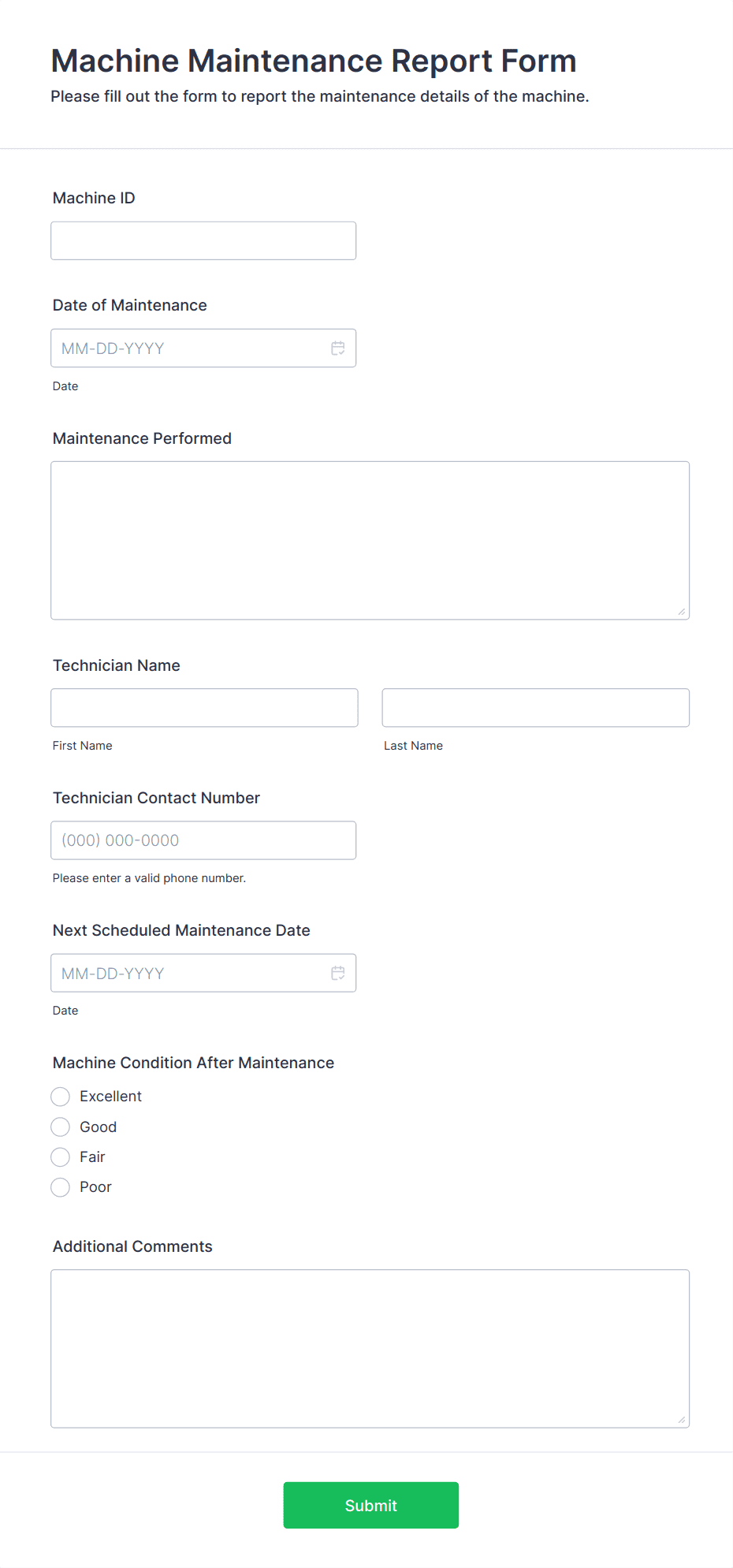Image resolution: width=733 pixels, height=1568 pixels.
Task: Open the Date of Maintenance calendar picker
Action: click(338, 348)
